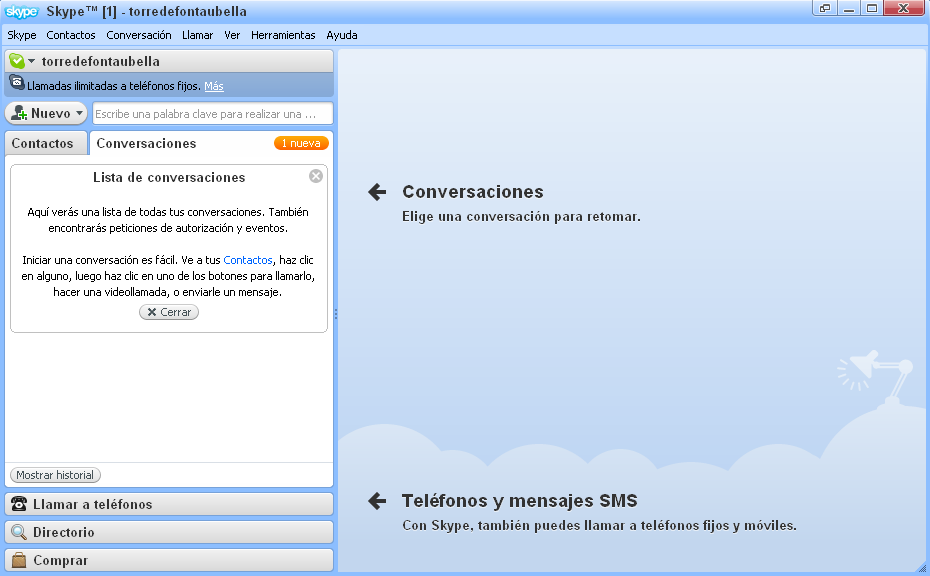The height and width of the screenshot is (576, 930).
Task: Click the Skype logo in title bar
Action: point(21,11)
